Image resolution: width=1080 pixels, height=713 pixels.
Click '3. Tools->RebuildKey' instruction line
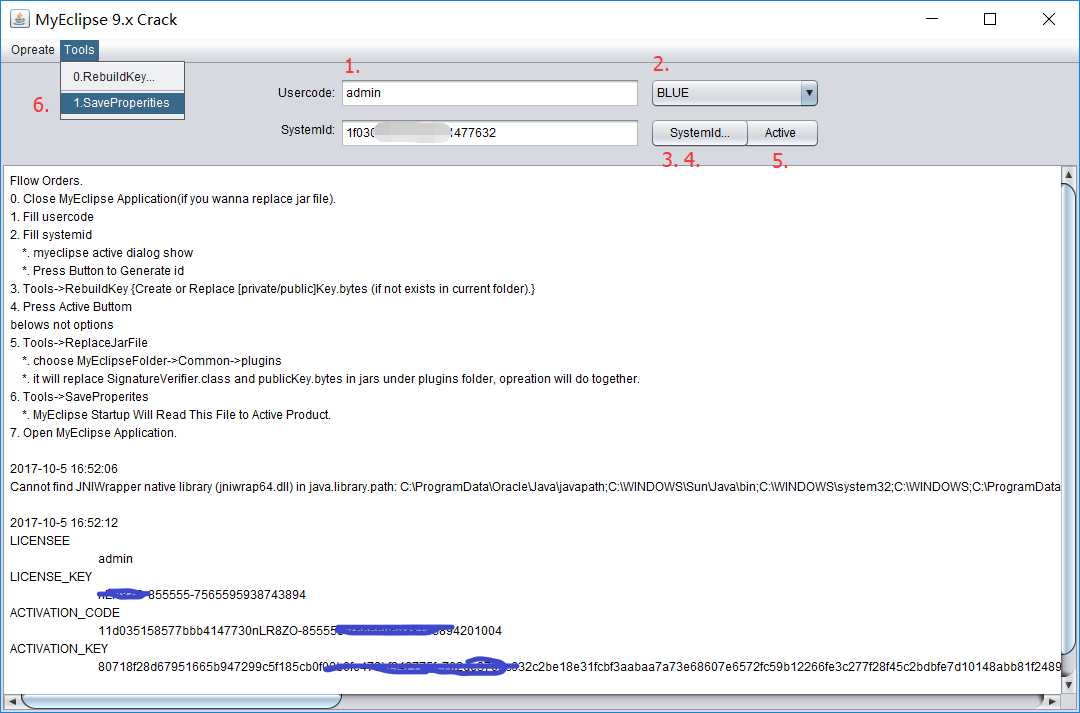[x=273, y=289]
